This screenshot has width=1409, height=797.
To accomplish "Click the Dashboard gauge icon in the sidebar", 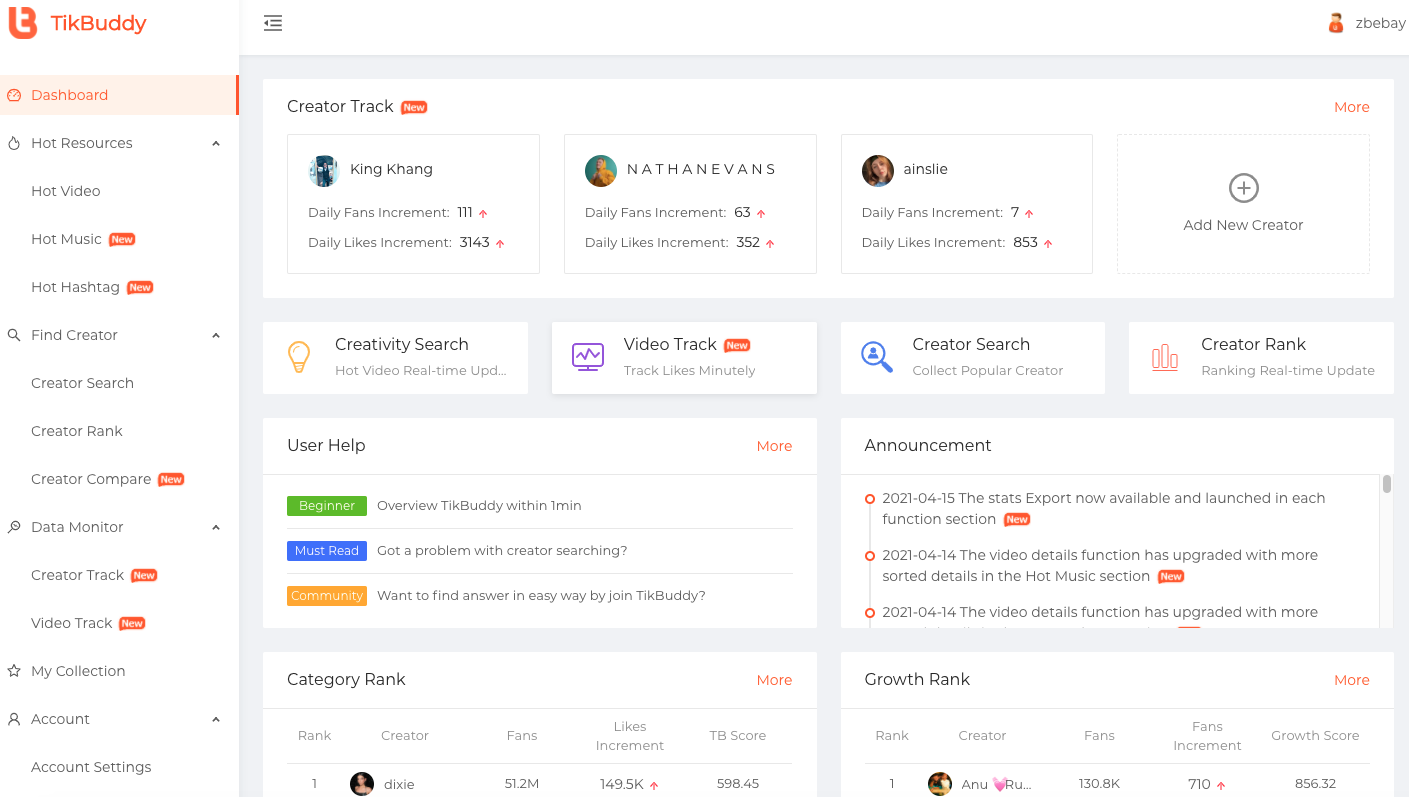I will pos(14,95).
